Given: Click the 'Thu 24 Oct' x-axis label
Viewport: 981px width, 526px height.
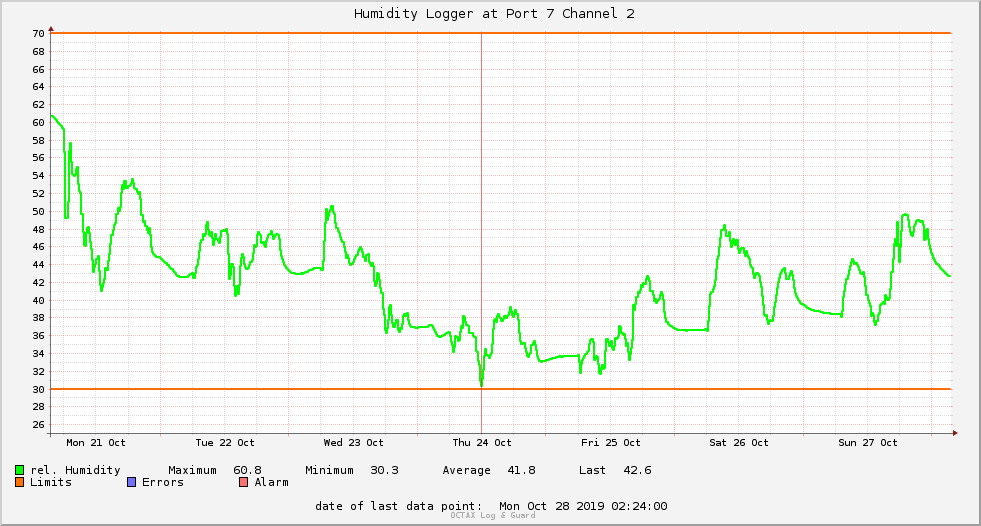Looking at the screenshot, I should click(x=482, y=443).
